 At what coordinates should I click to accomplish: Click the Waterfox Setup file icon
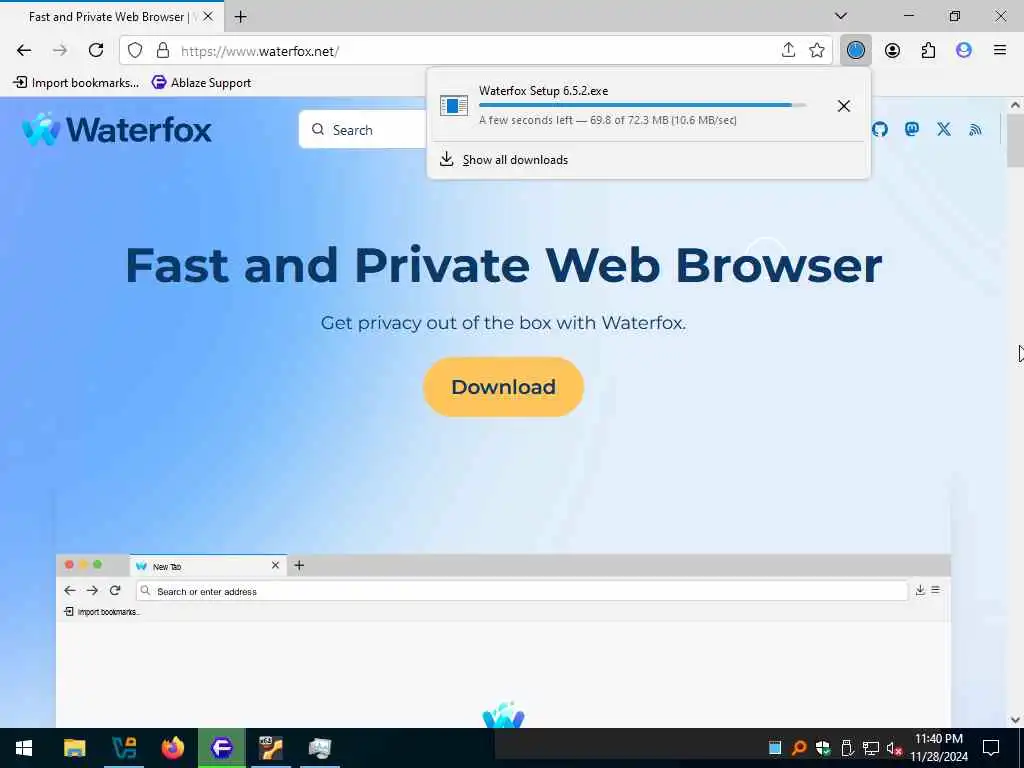[x=454, y=105]
